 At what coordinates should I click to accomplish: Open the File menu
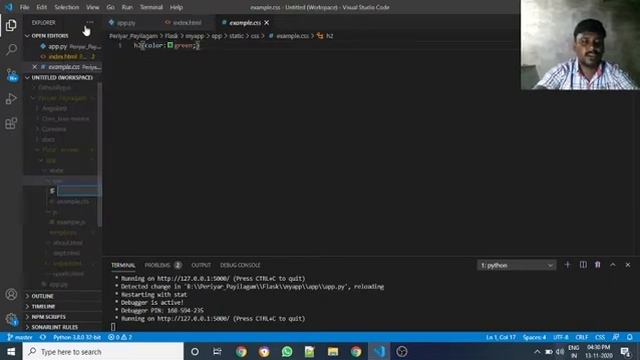pos(24,7)
